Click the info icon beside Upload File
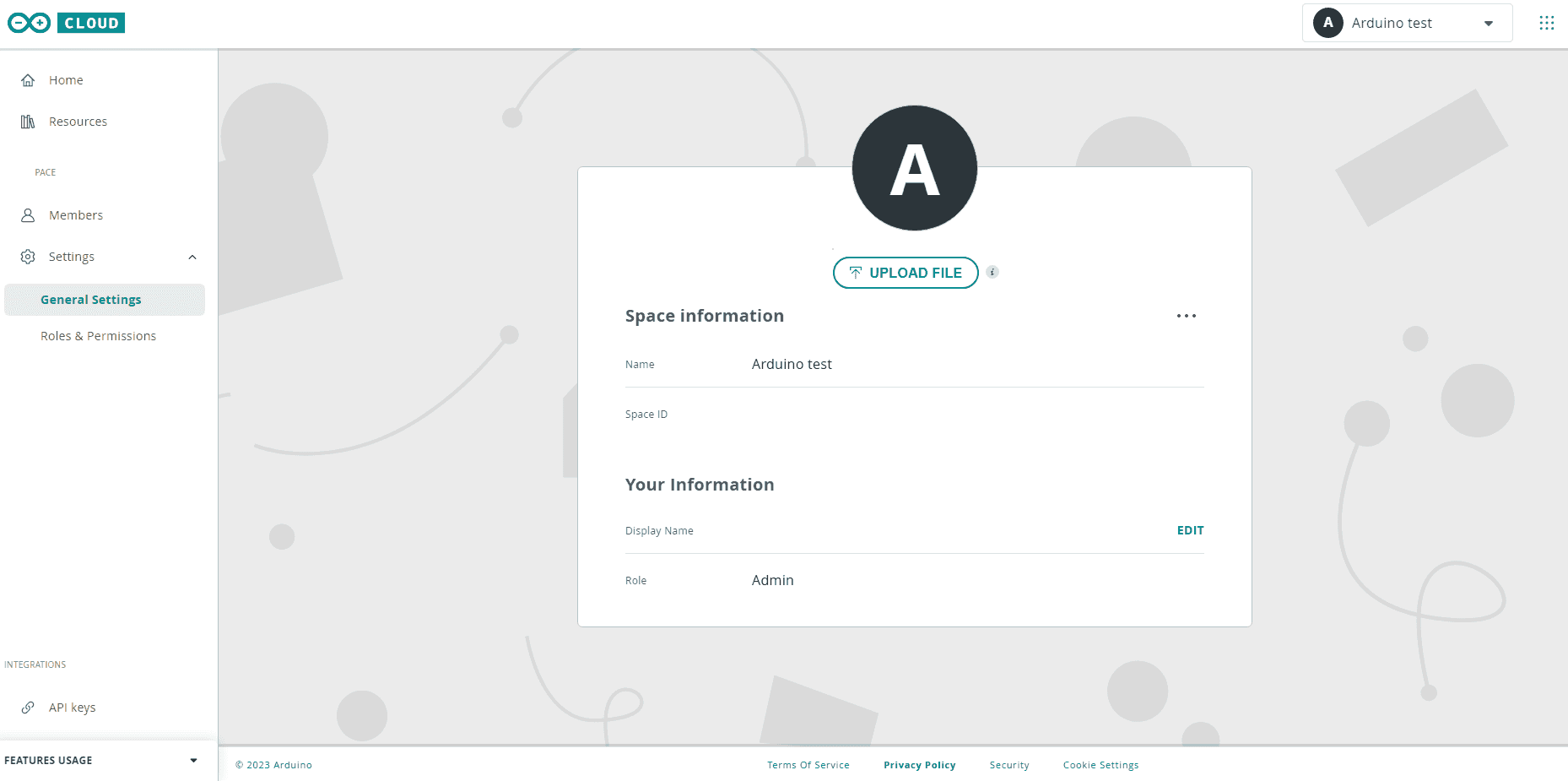This screenshot has height=781, width=1568. point(992,272)
